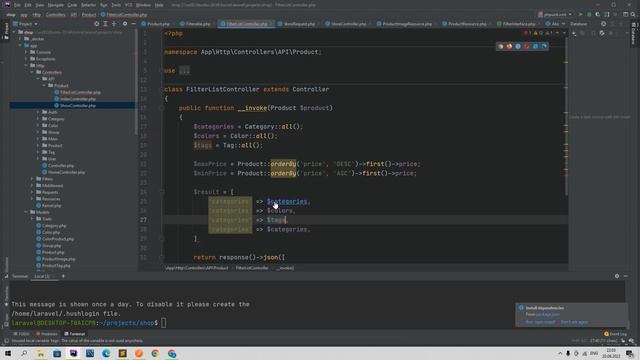
Task: Run the project with the green play icon
Action: pos(580,14)
